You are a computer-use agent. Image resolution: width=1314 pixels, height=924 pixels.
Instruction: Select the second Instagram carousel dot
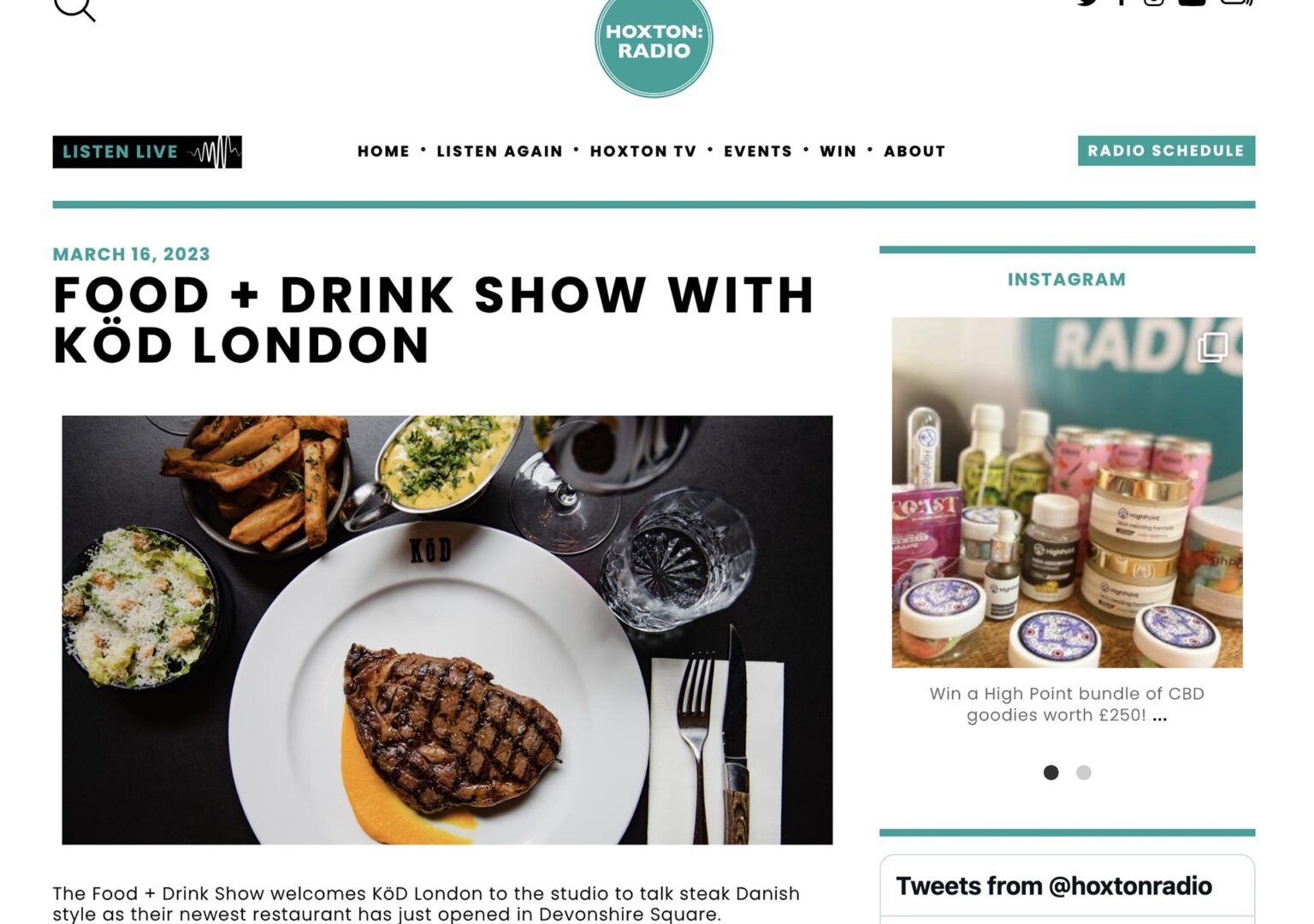point(1084,773)
